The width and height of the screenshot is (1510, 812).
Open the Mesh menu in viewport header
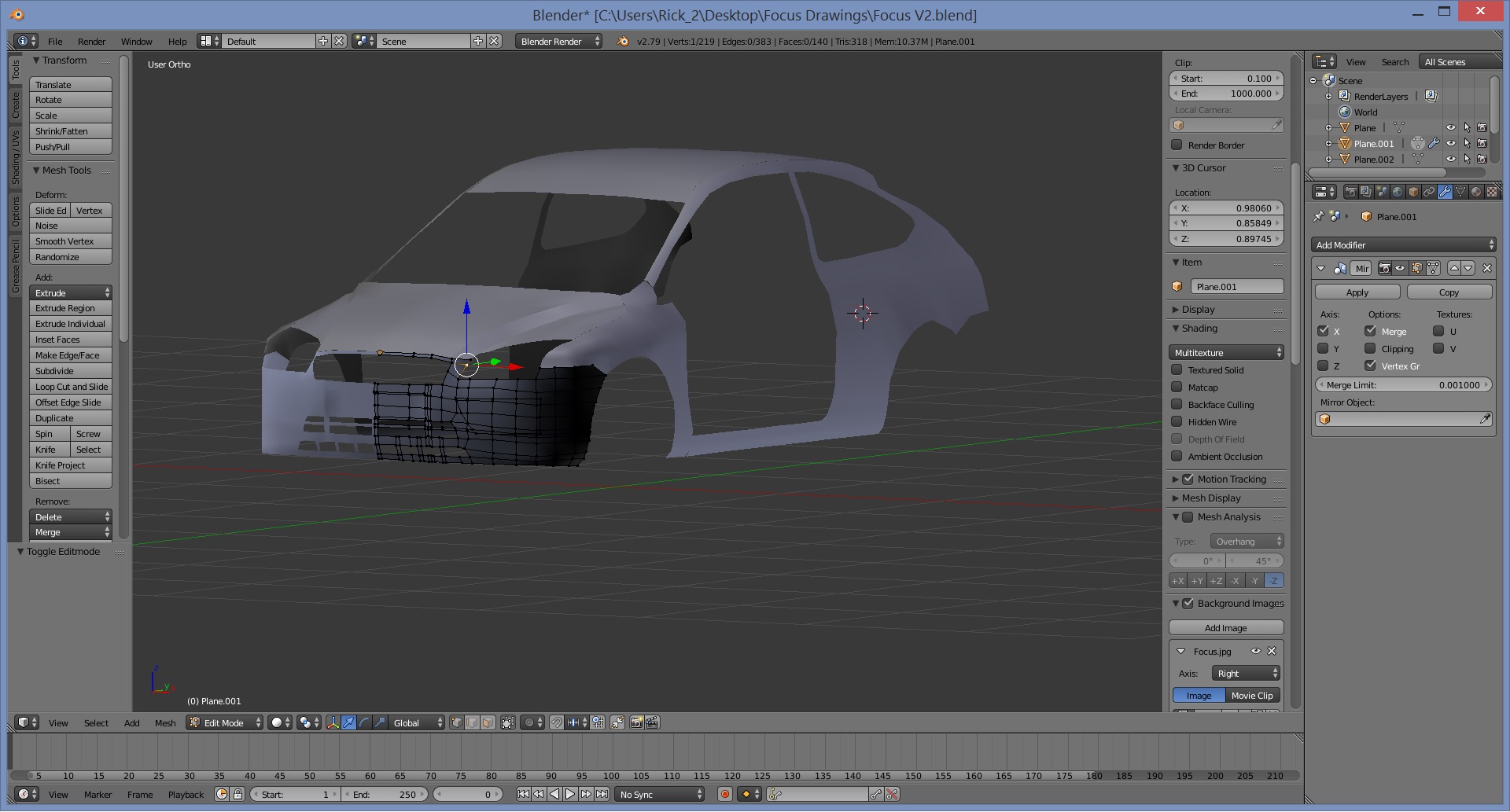[165, 723]
